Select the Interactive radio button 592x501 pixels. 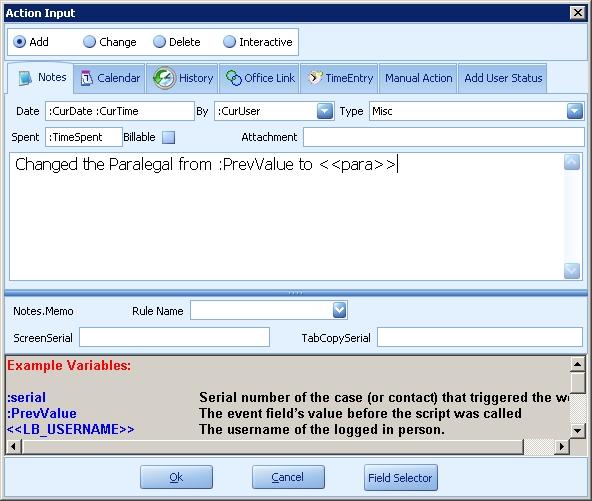(x=229, y=42)
